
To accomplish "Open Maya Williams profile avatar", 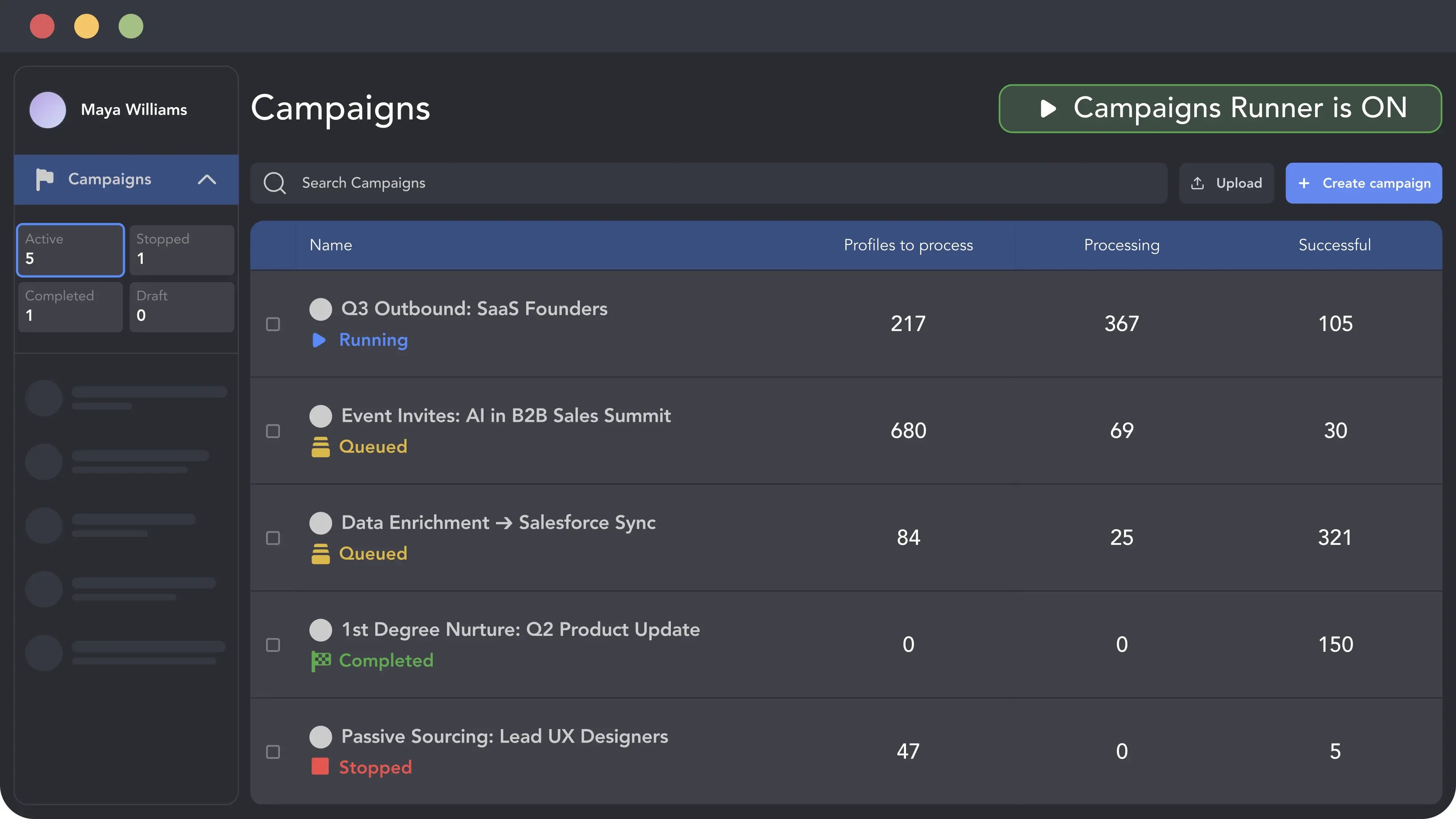I will pos(47,110).
